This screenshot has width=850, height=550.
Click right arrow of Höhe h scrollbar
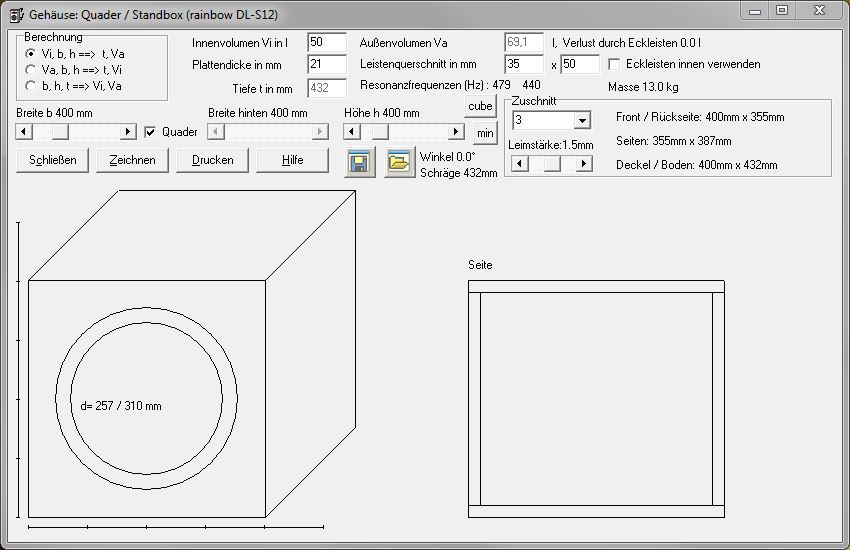(456, 132)
